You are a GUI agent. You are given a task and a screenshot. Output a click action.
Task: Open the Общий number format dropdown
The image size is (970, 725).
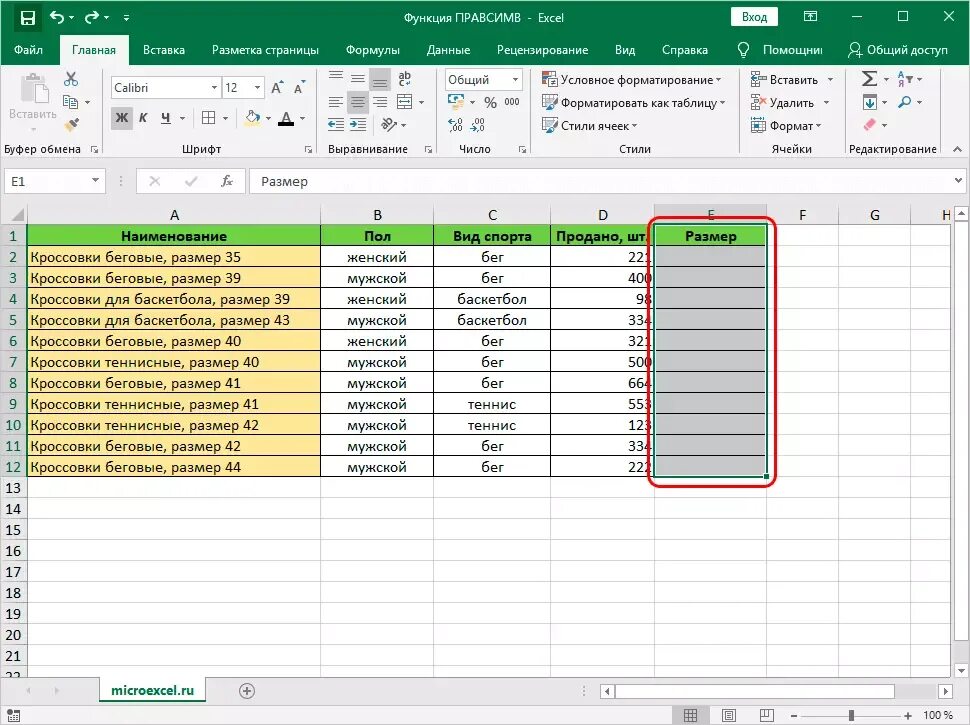point(515,80)
